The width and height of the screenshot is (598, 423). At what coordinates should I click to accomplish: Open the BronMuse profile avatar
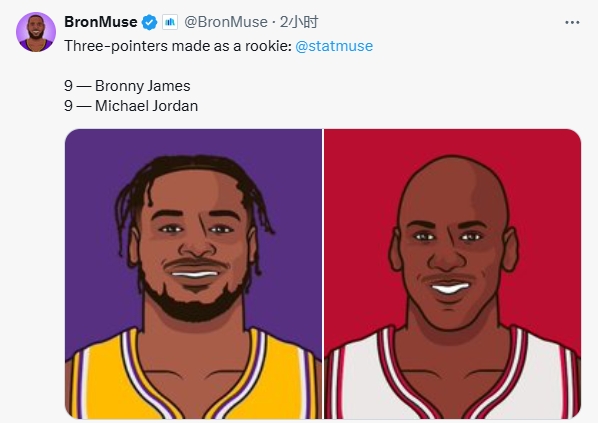click(x=36, y=32)
